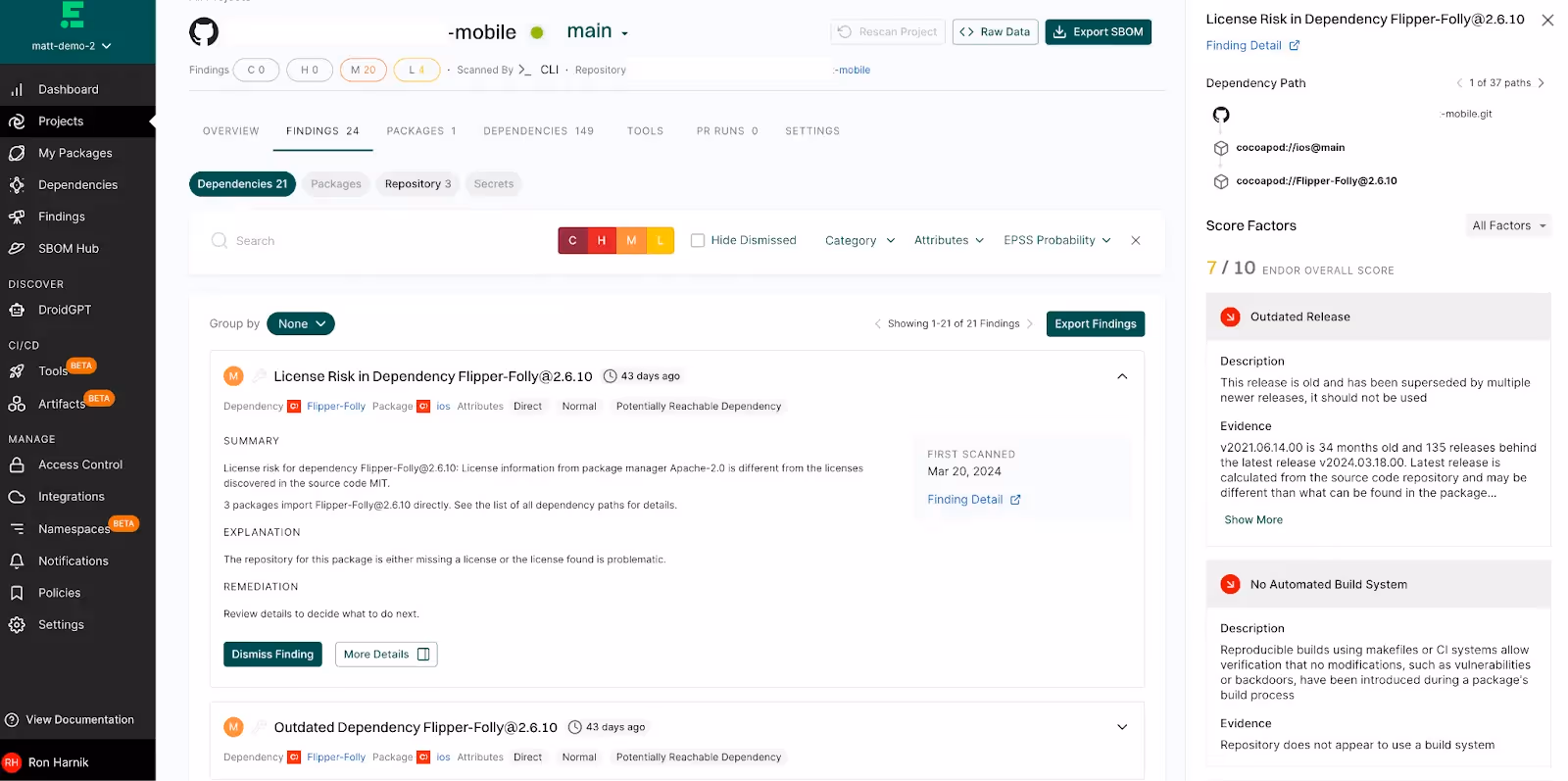Screen dimensions: 1568x781
Task: Open the All Factors dropdown
Action: (1509, 225)
